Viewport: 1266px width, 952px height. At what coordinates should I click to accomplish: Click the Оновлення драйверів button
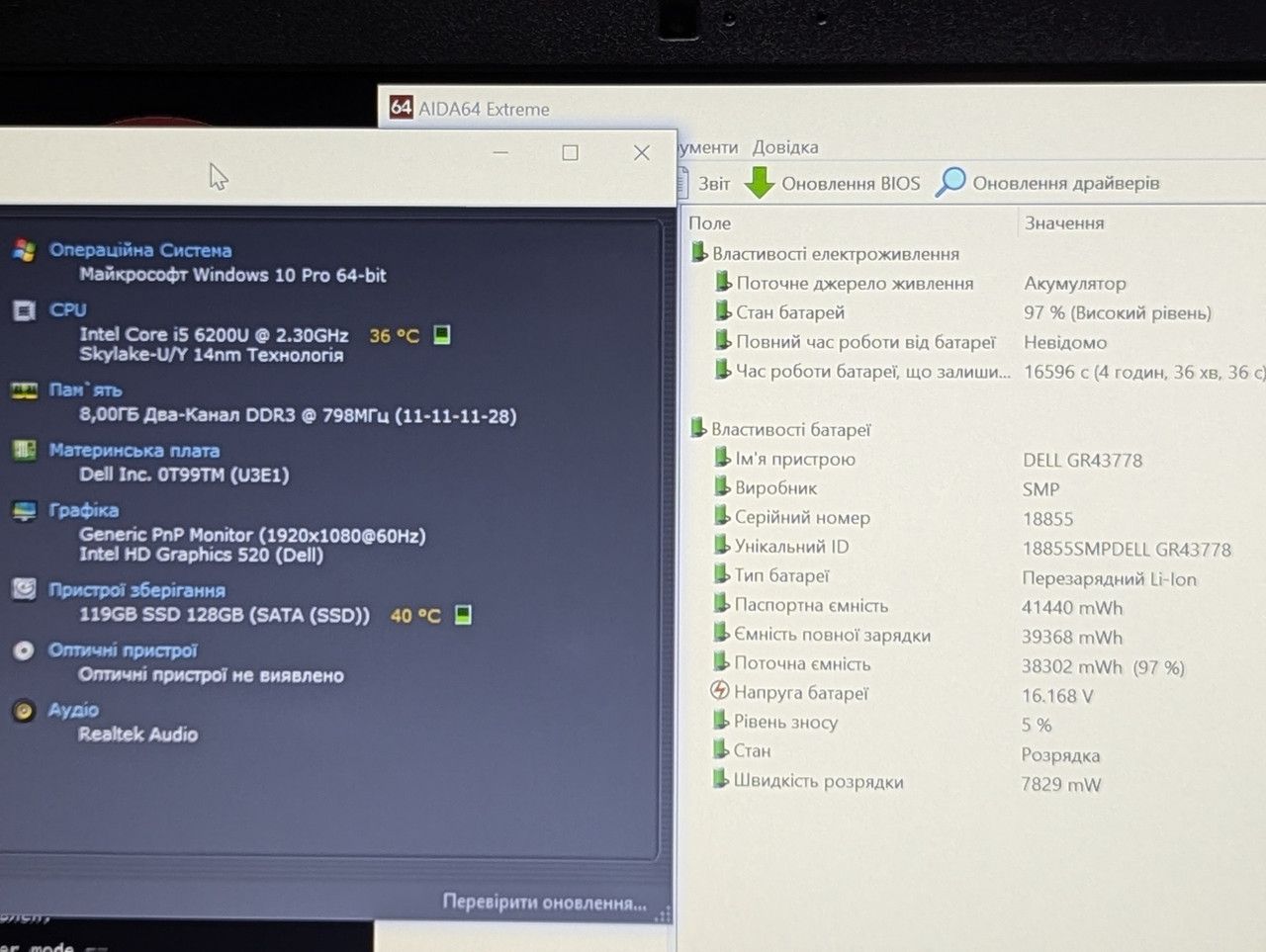1065,183
